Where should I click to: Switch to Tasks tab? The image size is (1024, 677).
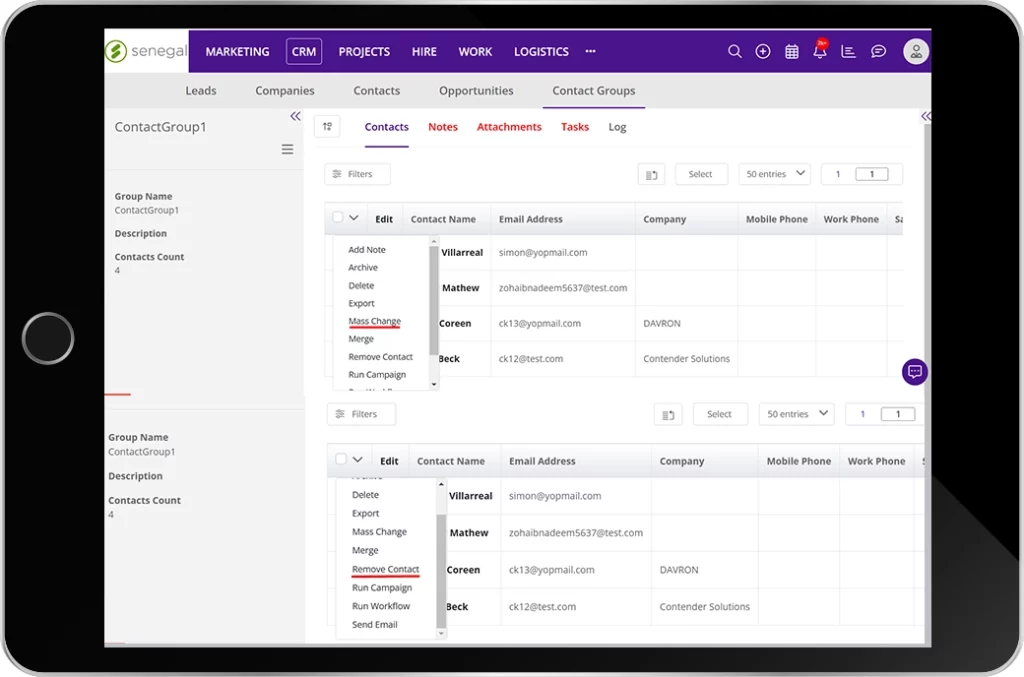(575, 127)
